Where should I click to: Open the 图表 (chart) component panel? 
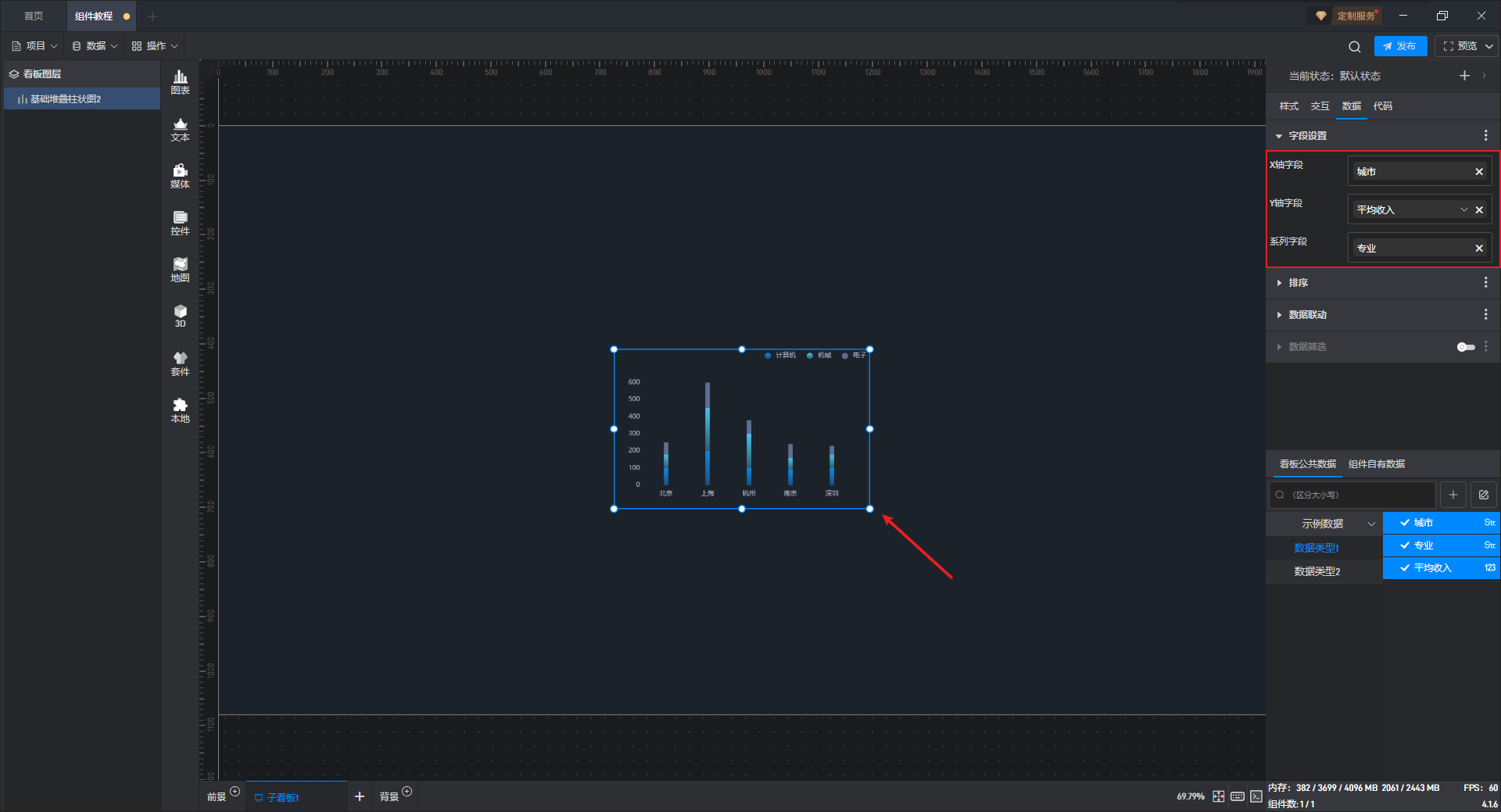point(180,82)
